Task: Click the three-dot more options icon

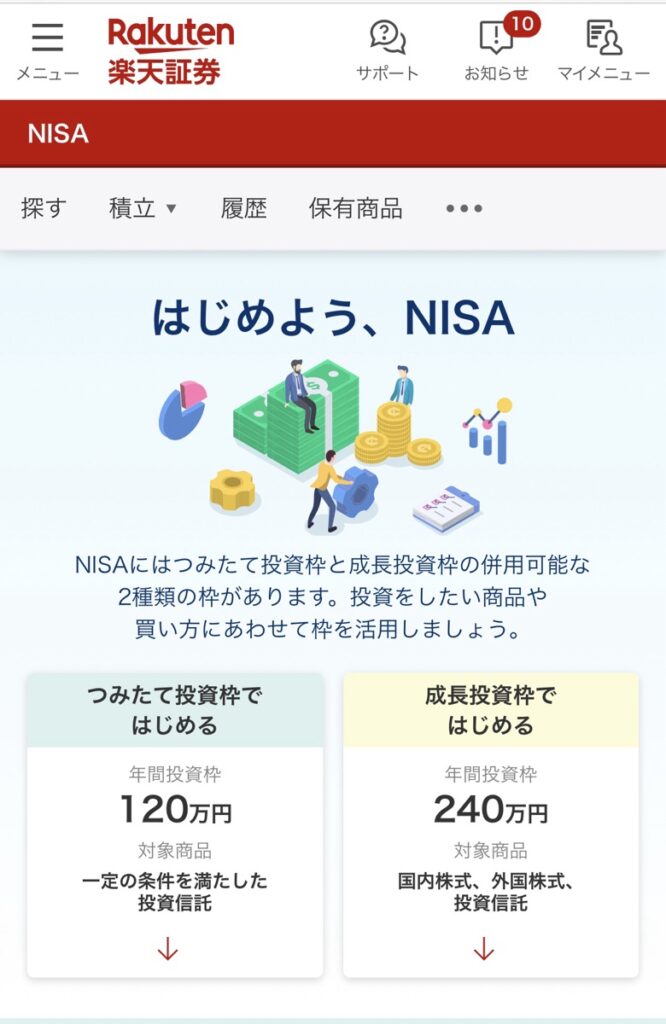Action: tap(464, 208)
